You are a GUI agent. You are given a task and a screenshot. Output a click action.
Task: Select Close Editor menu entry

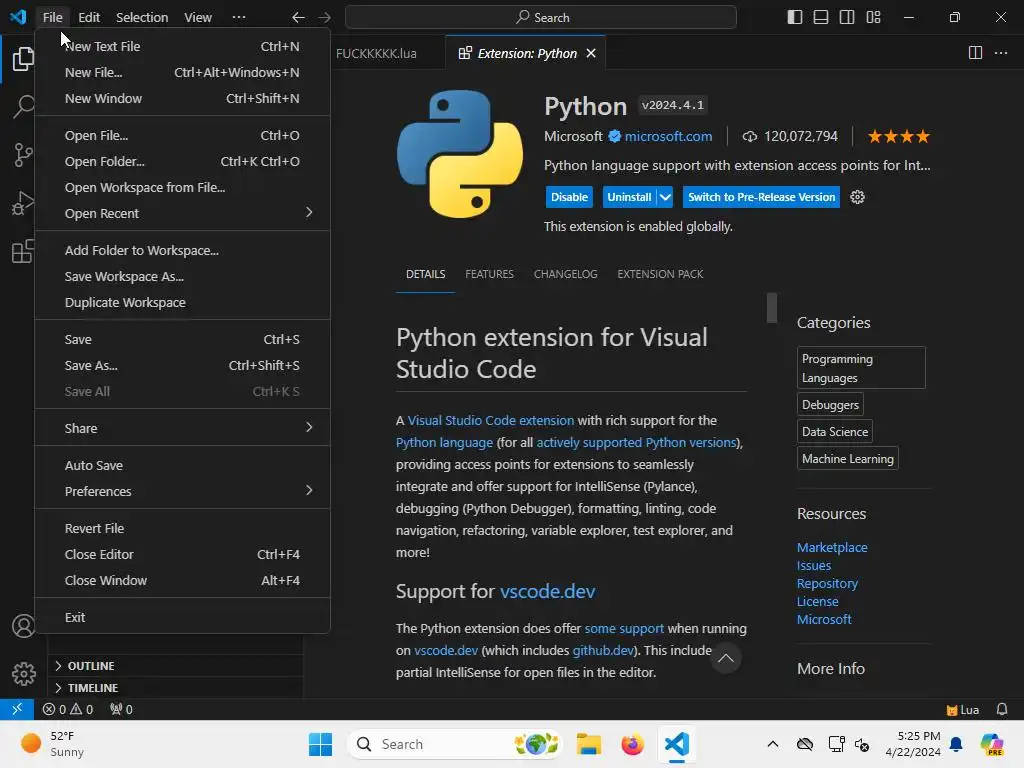tap(182, 554)
